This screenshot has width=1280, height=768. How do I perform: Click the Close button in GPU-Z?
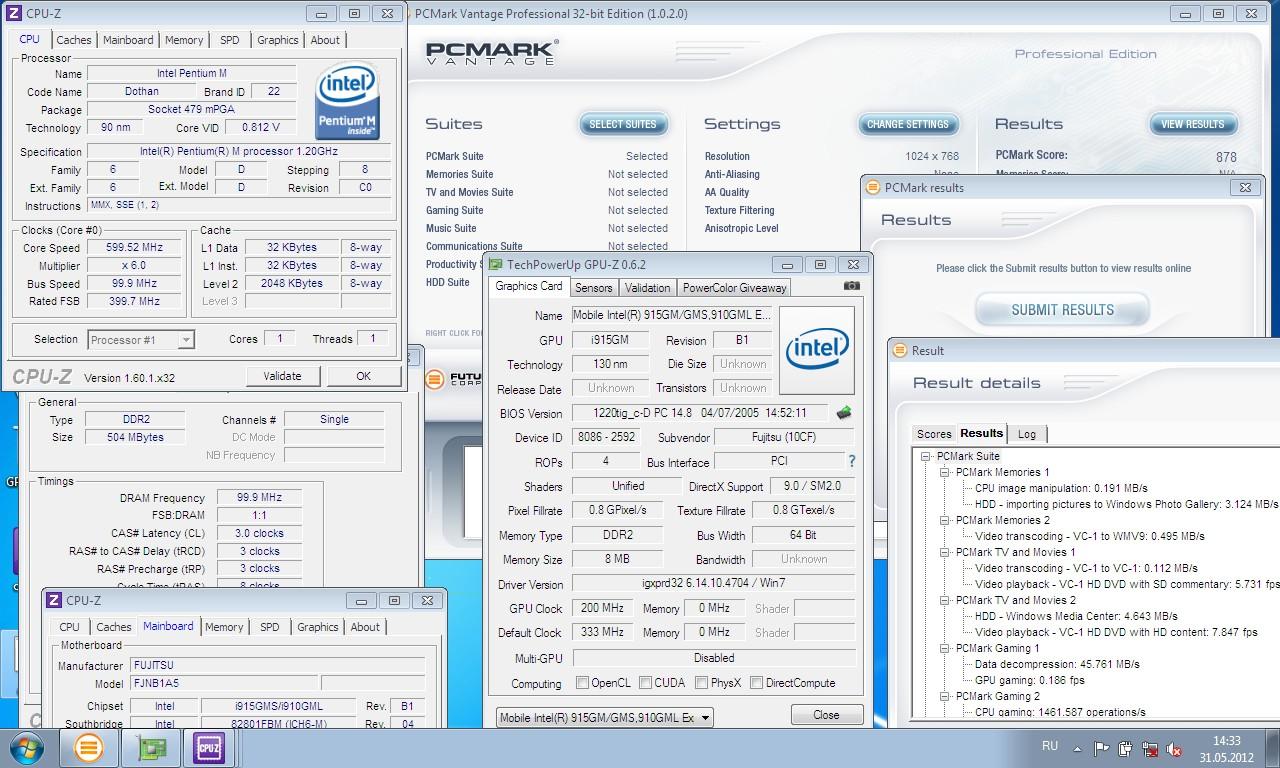click(x=827, y=715)
